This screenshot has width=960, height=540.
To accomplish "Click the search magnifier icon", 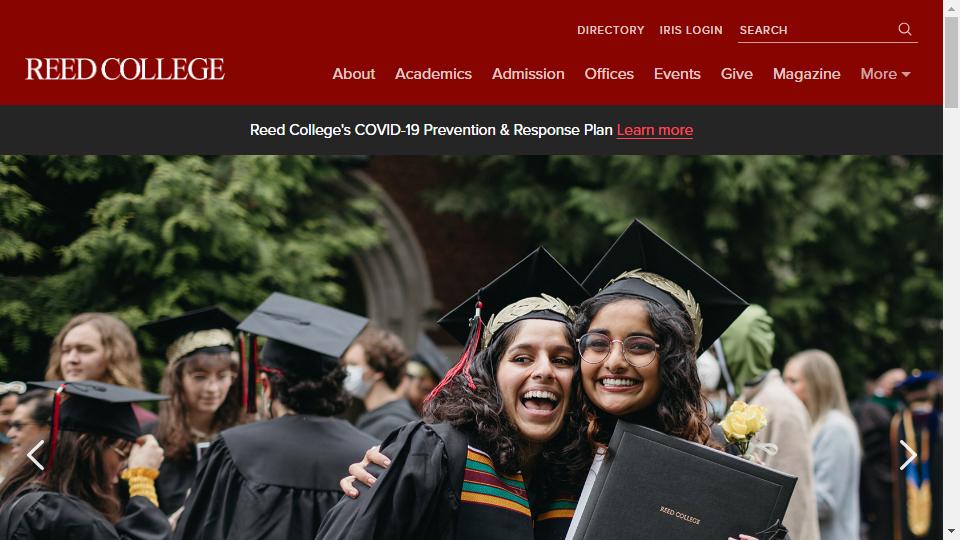I will click(905, 29).
